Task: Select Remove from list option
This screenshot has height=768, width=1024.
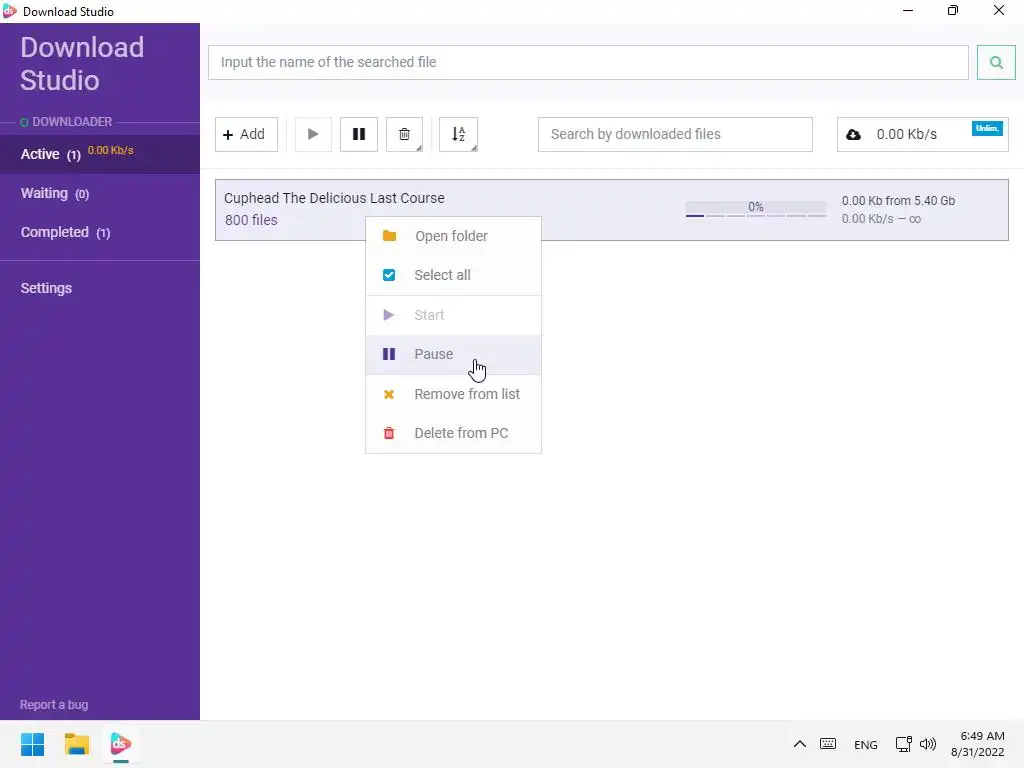Action: click(453, 394)
